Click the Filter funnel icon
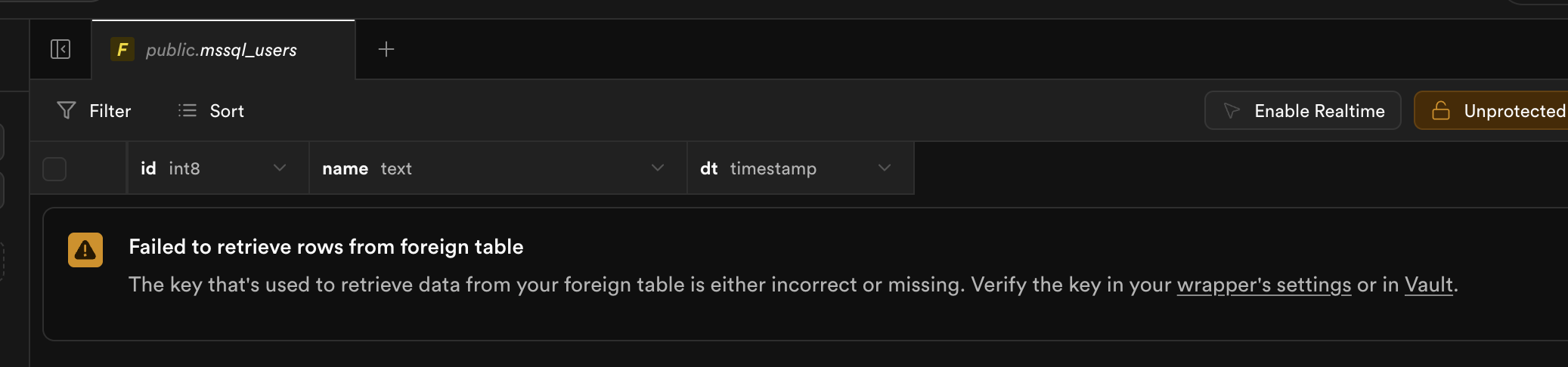1568x367 pixels. [x=67, y=111]
